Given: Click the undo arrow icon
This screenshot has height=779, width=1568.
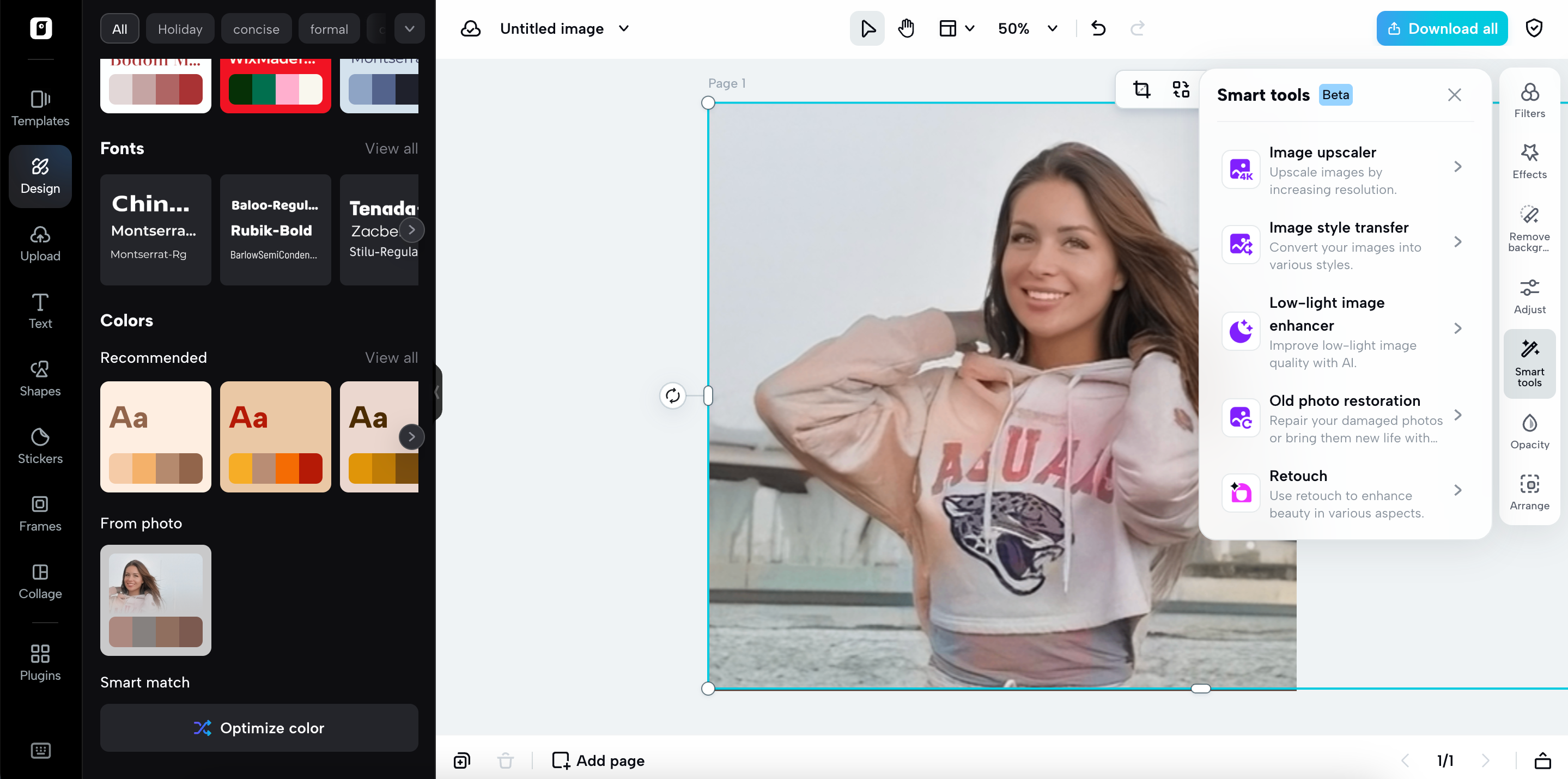Looking at the screenshot, I should pos(1098,29).
